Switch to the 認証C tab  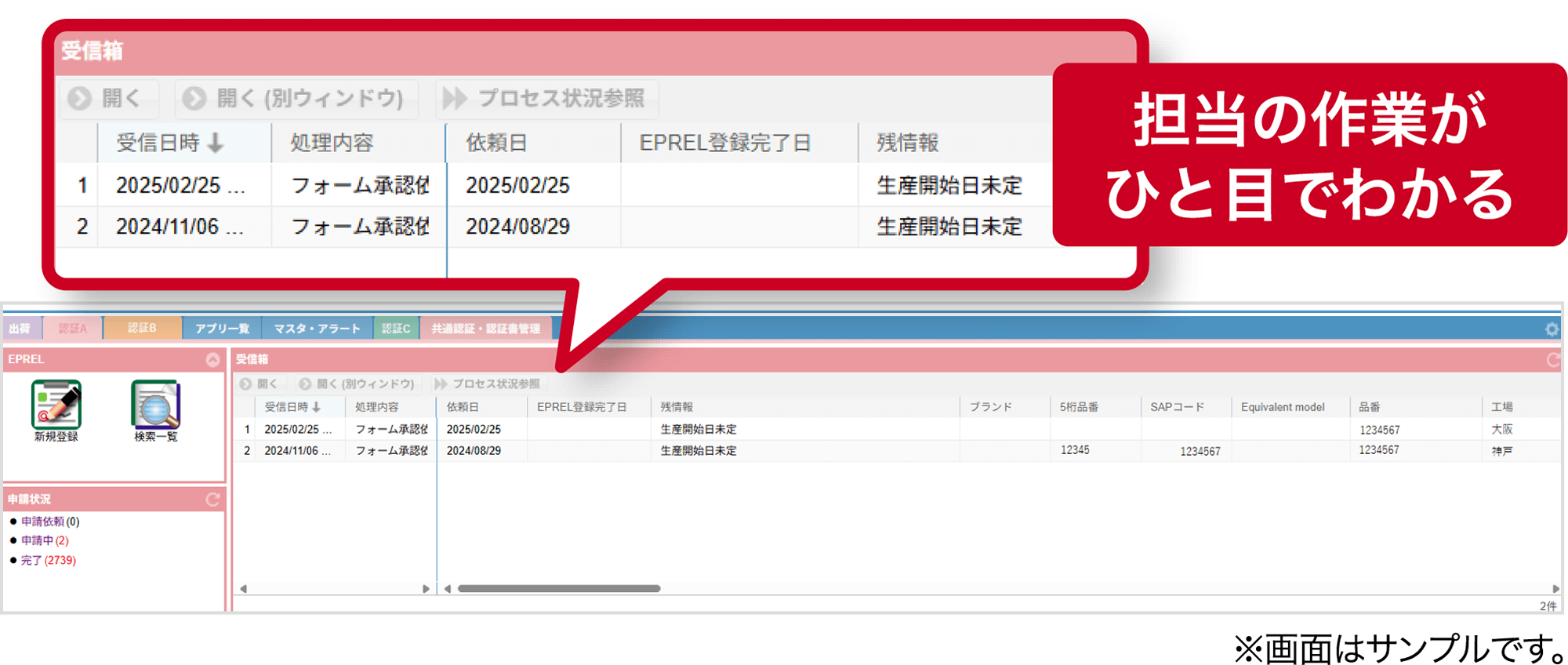(x=396, y=329)
